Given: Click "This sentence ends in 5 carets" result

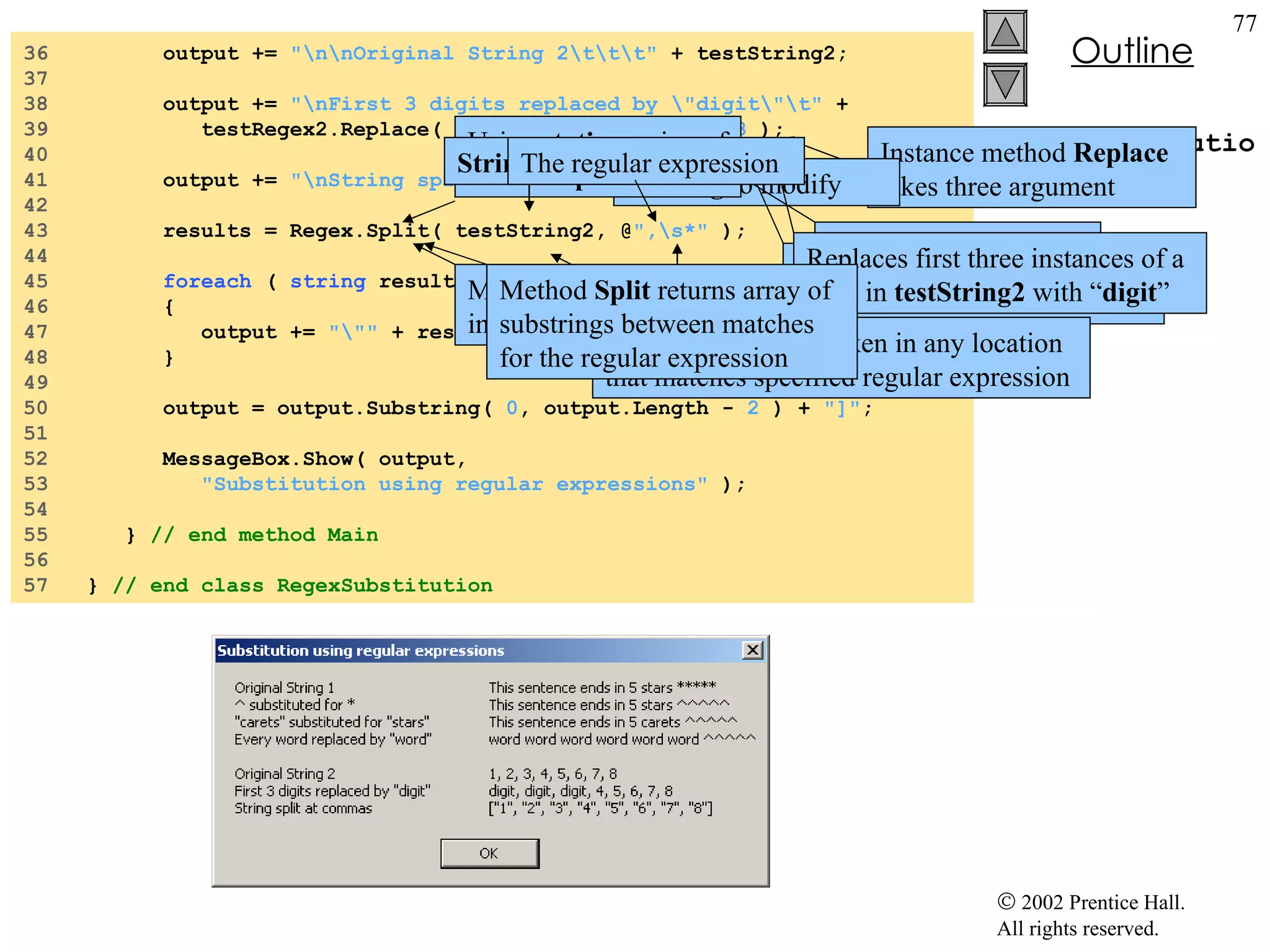Looking at the screenshot, I should click(x=613, y=722).
